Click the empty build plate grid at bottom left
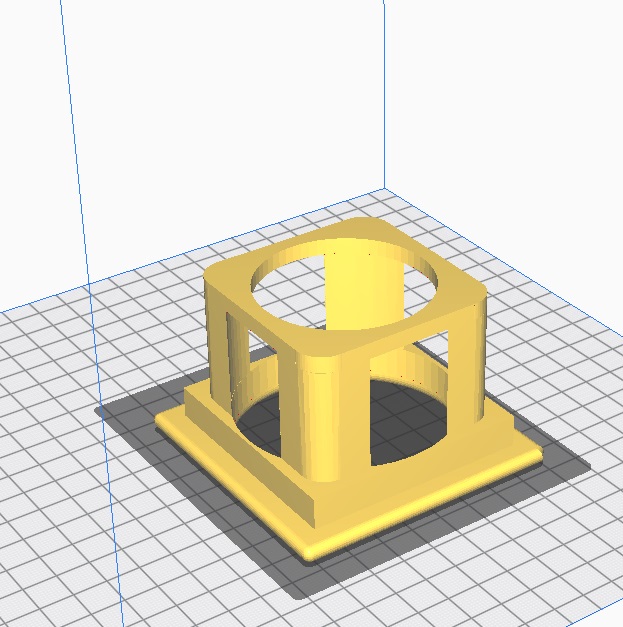Image resolution: width=623 pixels, height=627 pixels. point(80,560)
